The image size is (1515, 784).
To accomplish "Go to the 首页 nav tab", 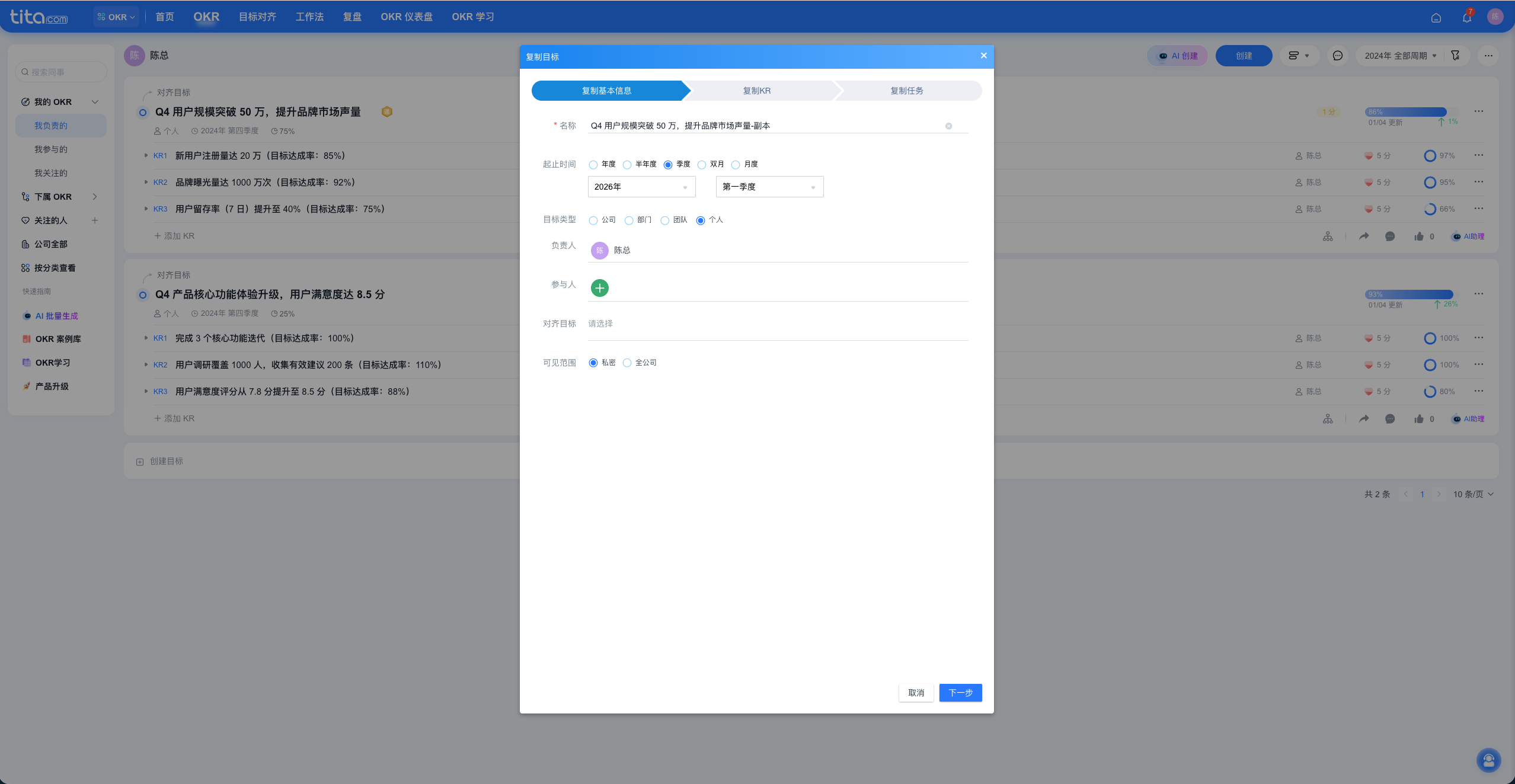I will [x=165, y=17].
